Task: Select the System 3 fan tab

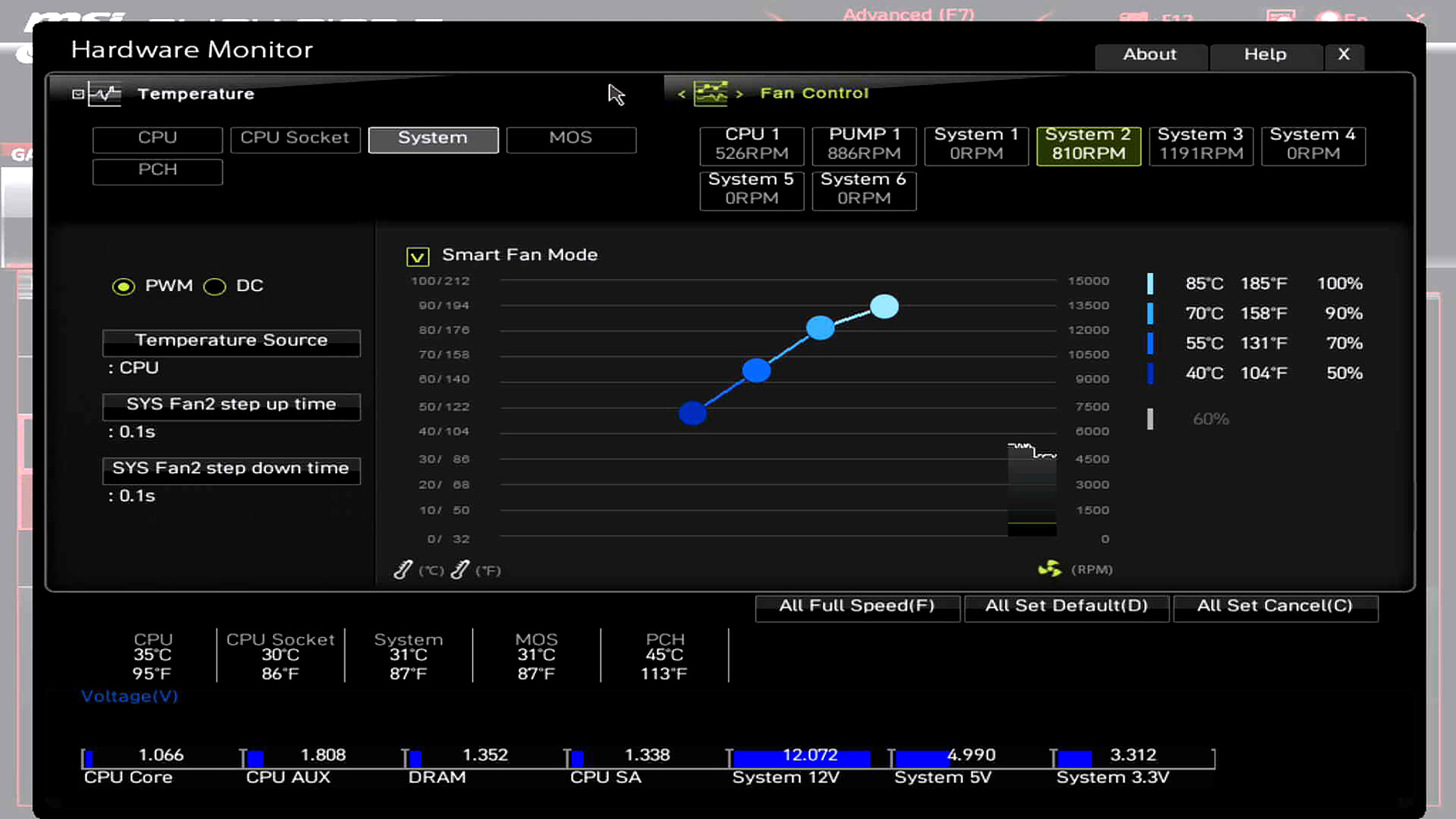Action: [x=1200, y=145]
